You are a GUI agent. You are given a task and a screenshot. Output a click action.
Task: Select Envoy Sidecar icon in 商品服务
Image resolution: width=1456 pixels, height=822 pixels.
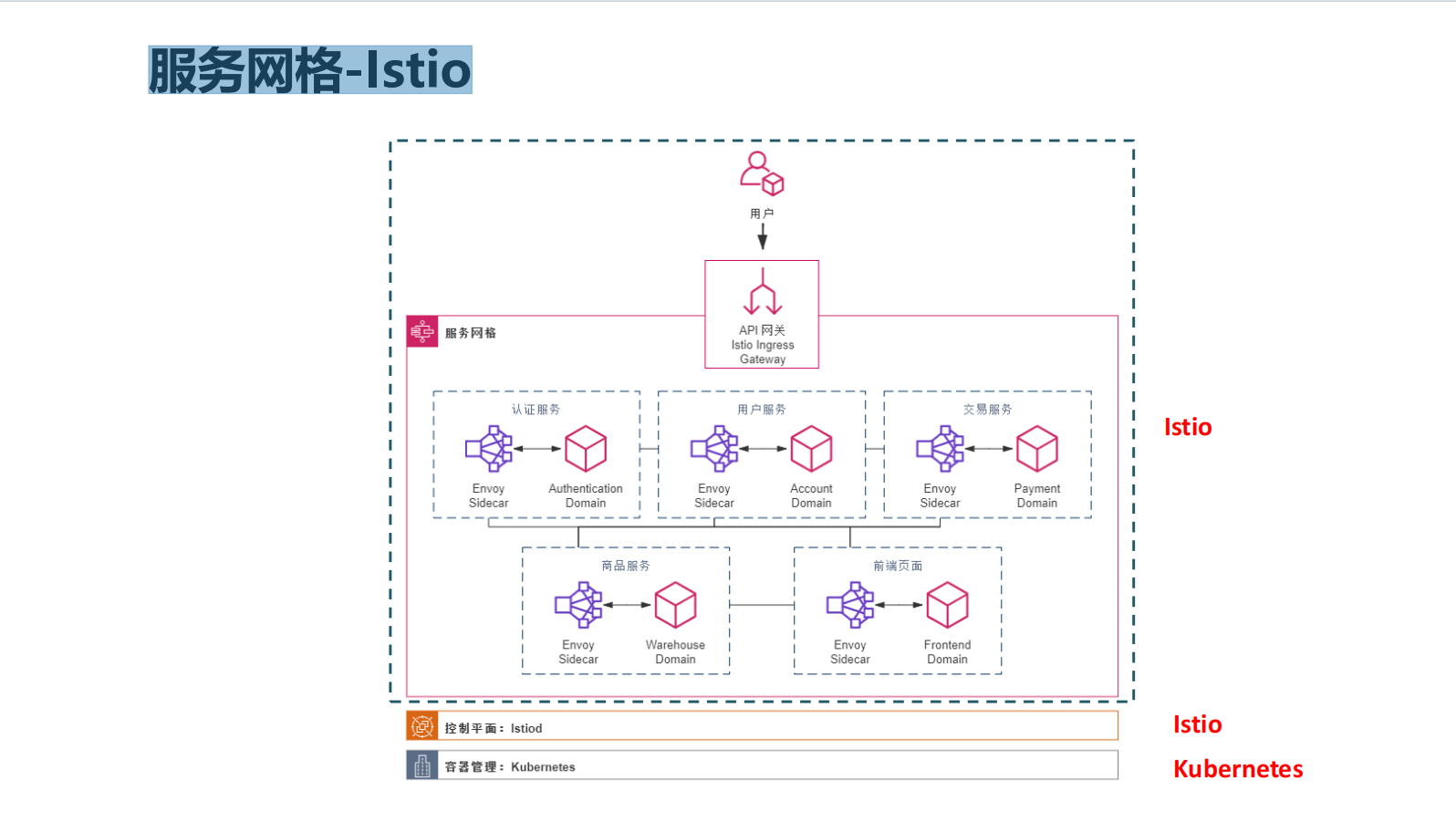578,605
